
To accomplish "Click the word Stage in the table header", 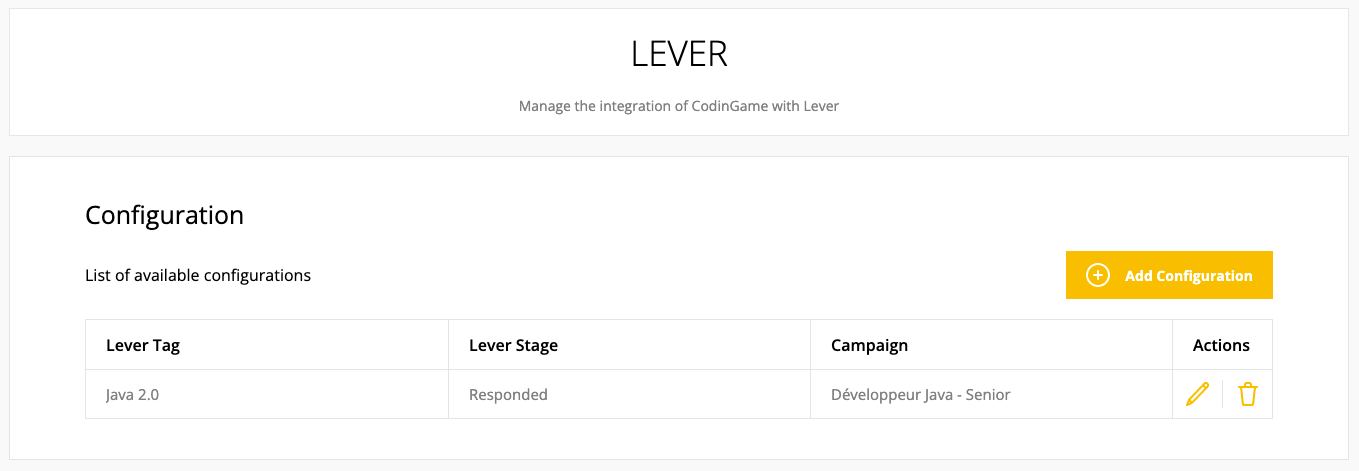I will 535,345.
